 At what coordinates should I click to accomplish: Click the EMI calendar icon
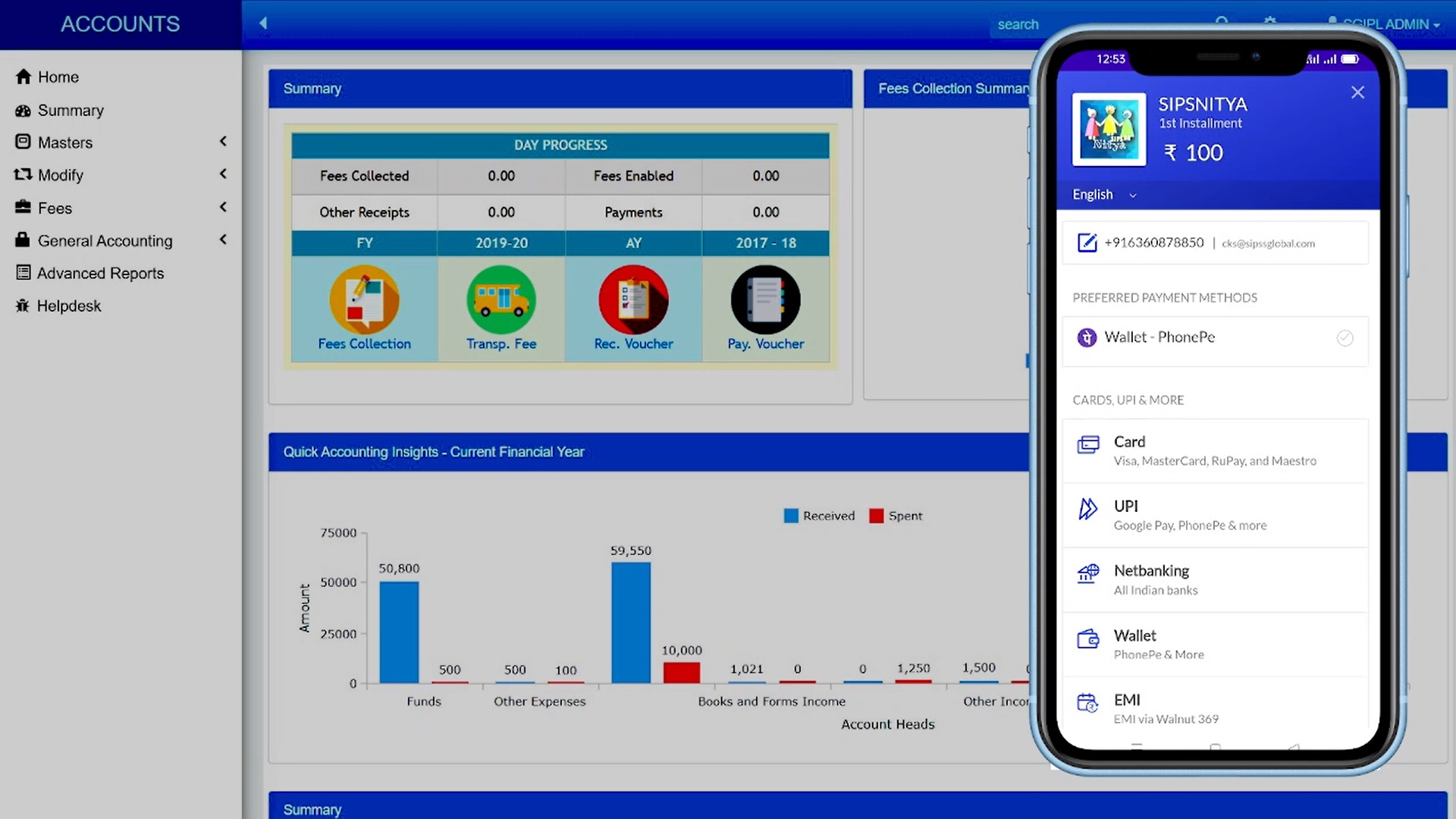coord(1088,703)
